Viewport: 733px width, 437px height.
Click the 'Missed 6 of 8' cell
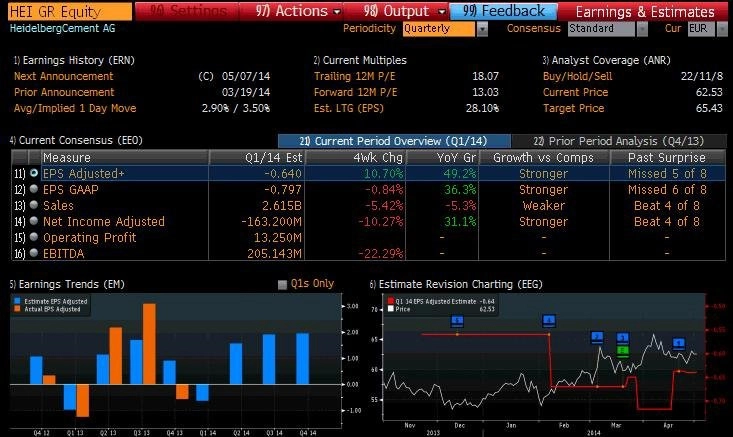[x=667, y=190]
